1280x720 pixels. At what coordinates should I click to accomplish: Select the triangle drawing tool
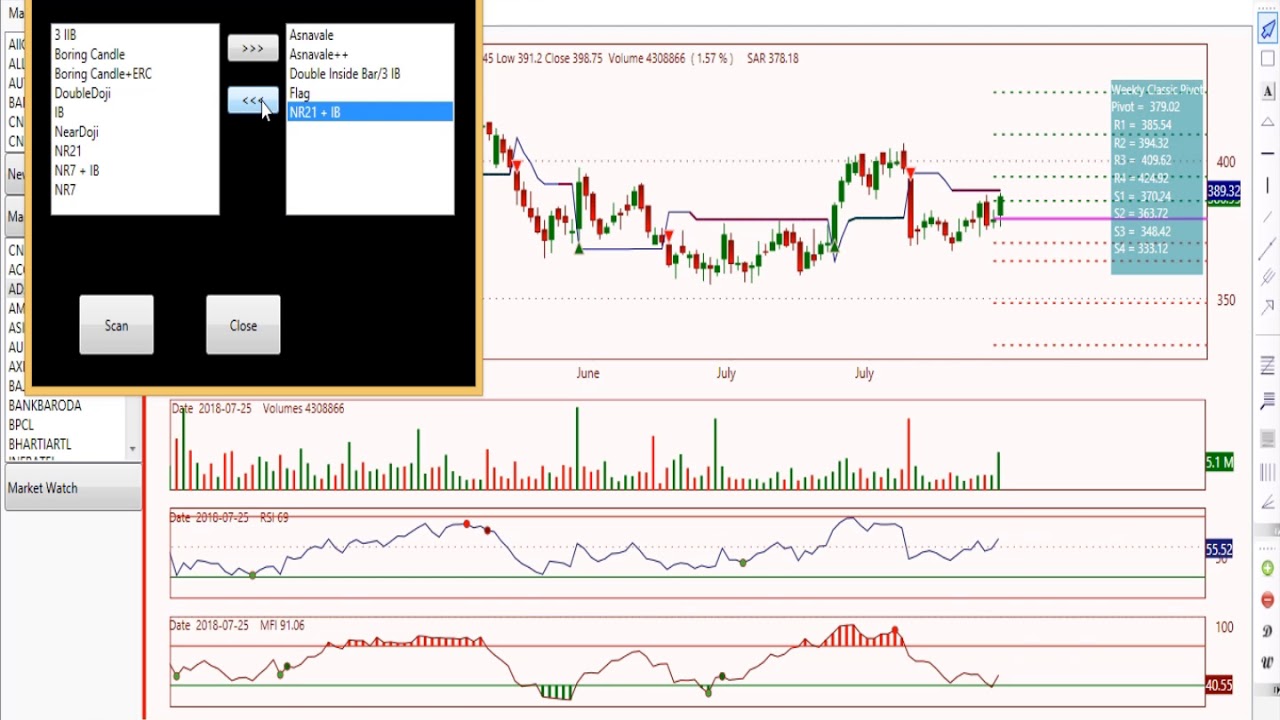[1268, 122]
